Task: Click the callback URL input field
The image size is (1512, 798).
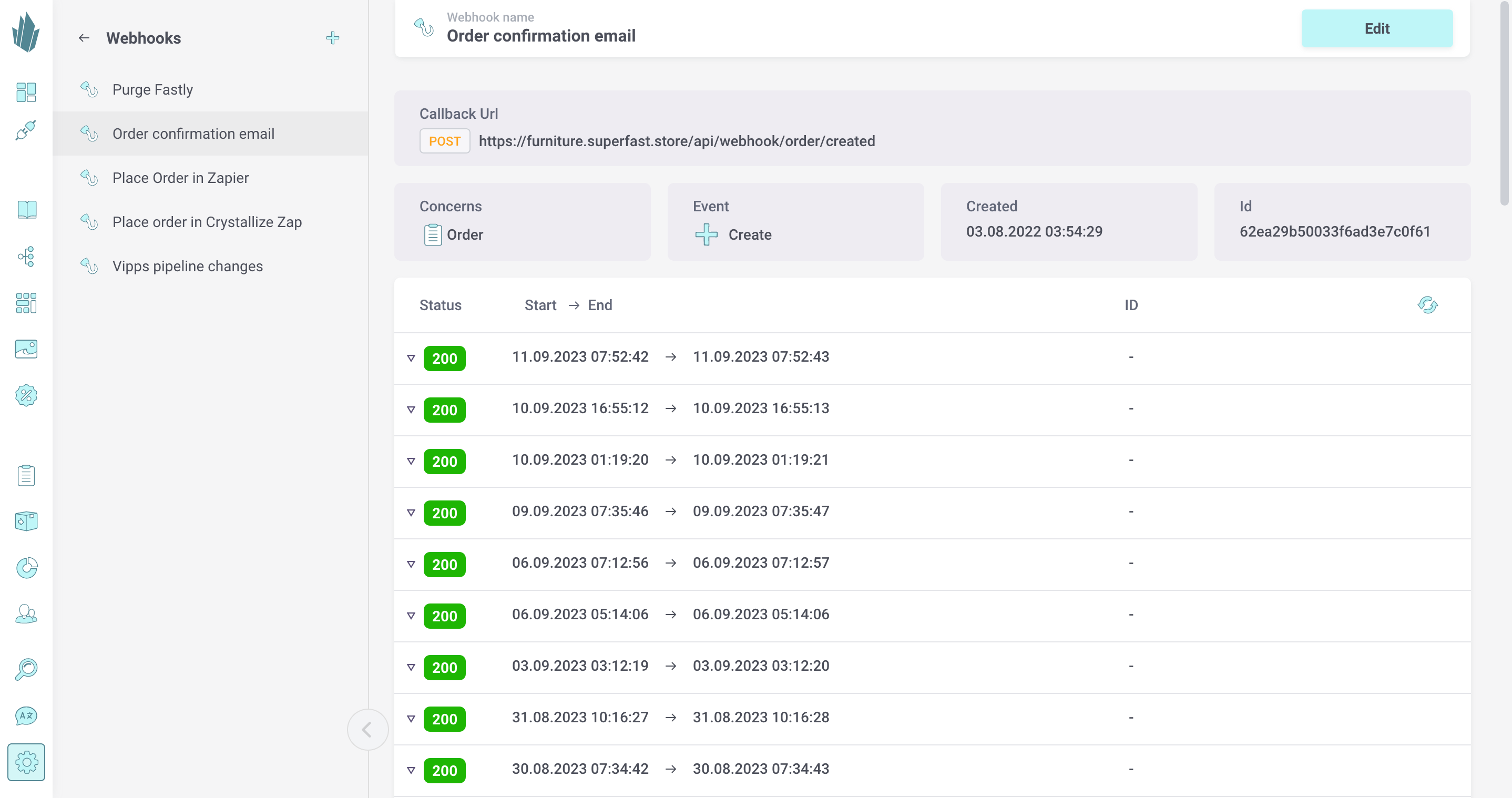Action: point(676,141)
